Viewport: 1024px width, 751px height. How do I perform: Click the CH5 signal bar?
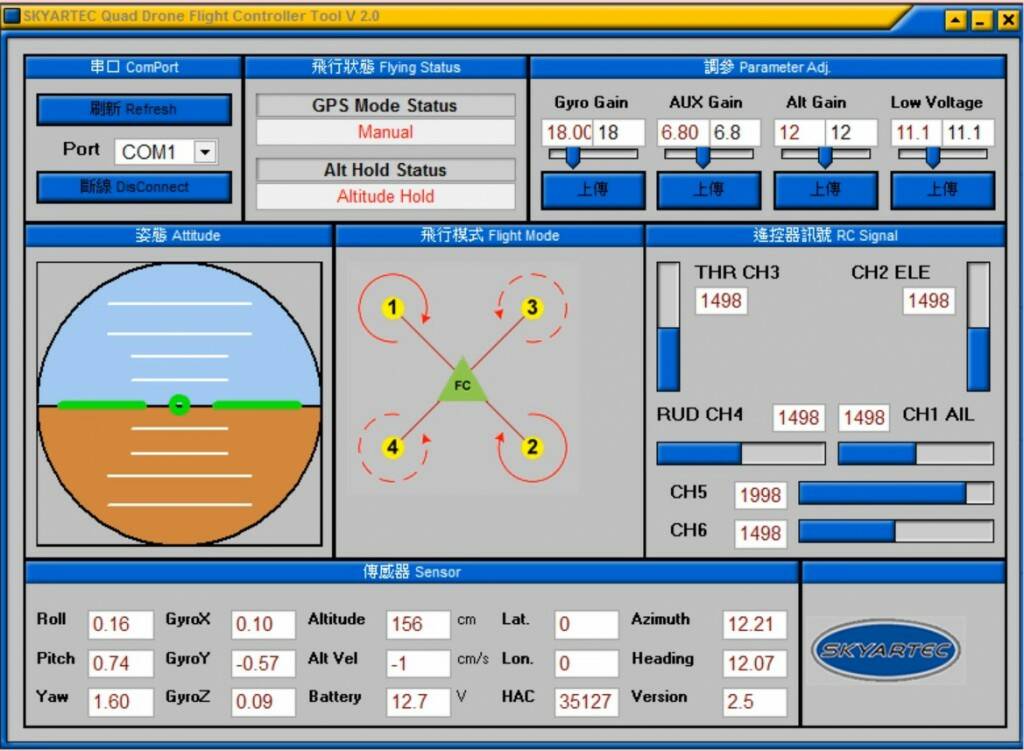pyautogui.click(x=896, y=493)
